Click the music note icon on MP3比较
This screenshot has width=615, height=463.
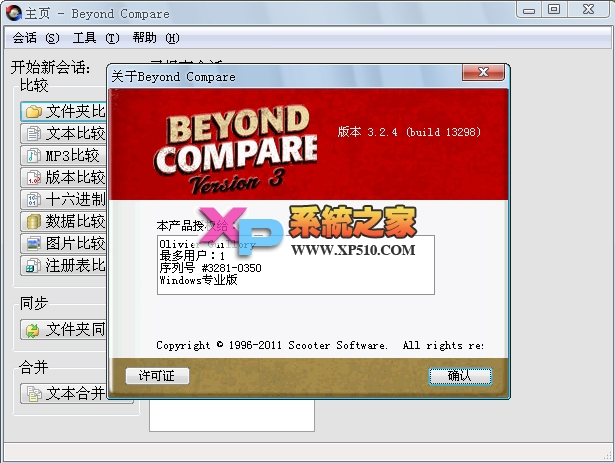(x=34, y=156)
